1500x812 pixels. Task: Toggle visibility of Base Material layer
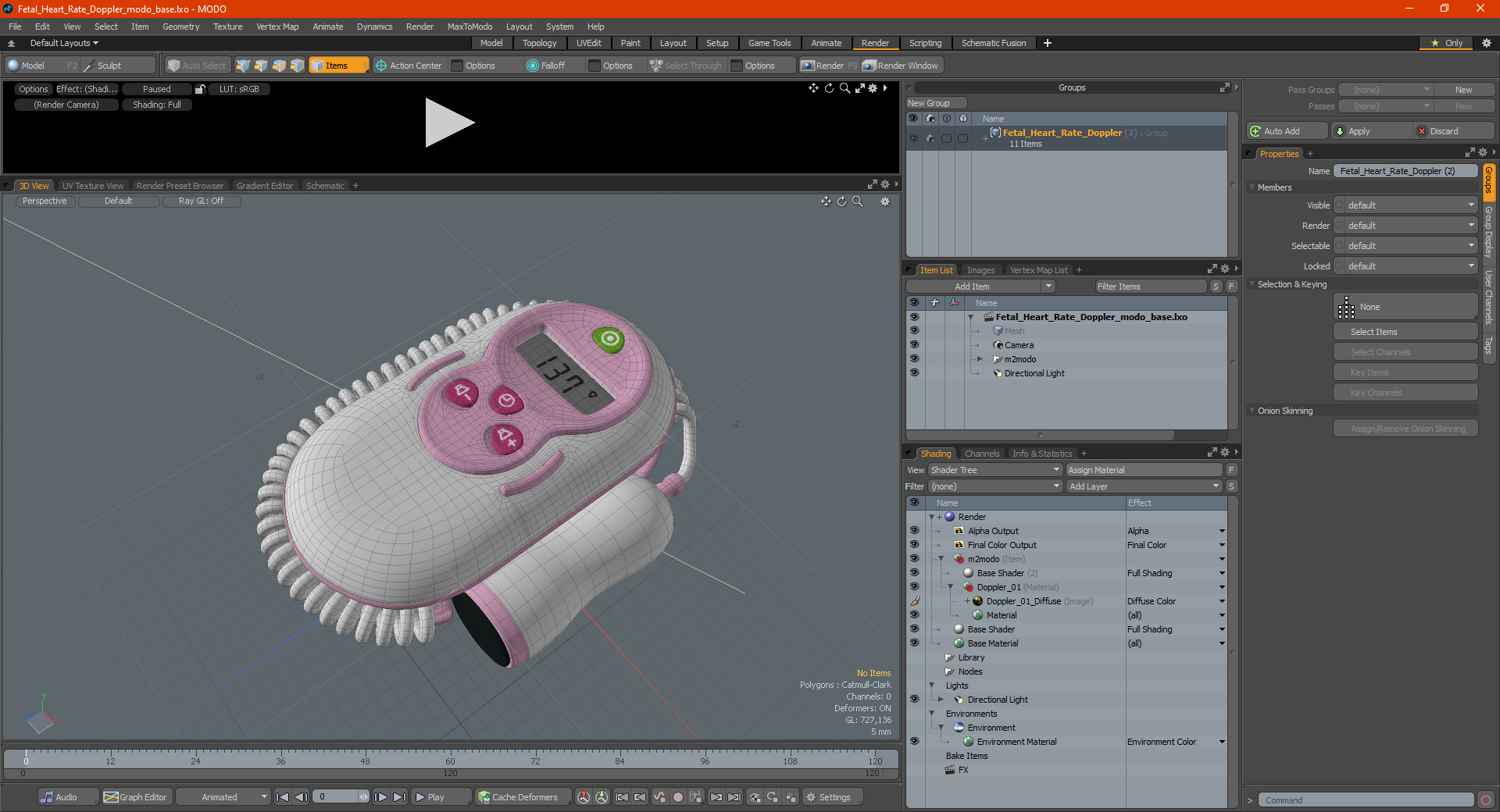914,643
